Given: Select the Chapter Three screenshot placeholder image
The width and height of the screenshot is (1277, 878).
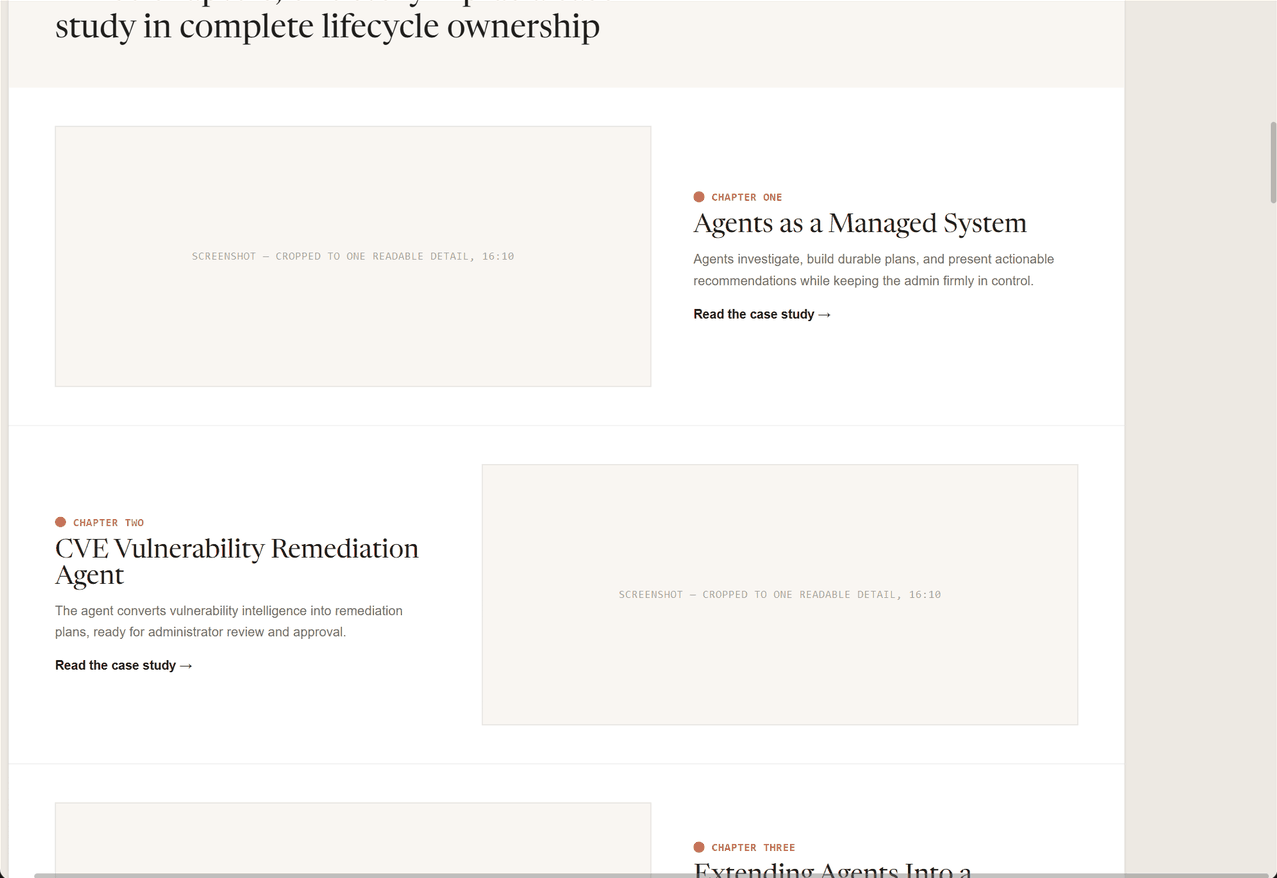Looking at the screenshot, I should (x=353, y=838).
